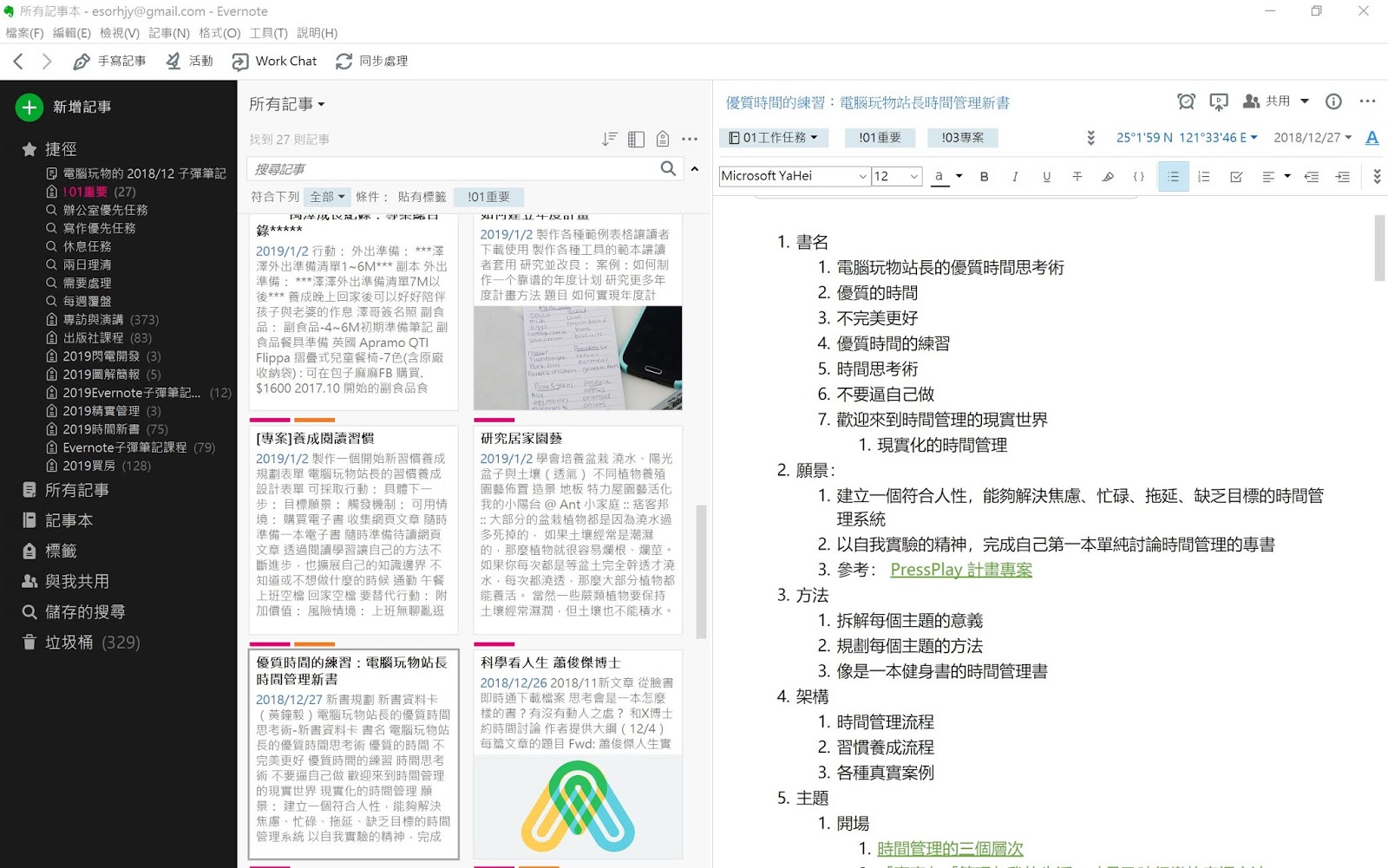Expand more formatting toolbar options

coord(1377,176)
